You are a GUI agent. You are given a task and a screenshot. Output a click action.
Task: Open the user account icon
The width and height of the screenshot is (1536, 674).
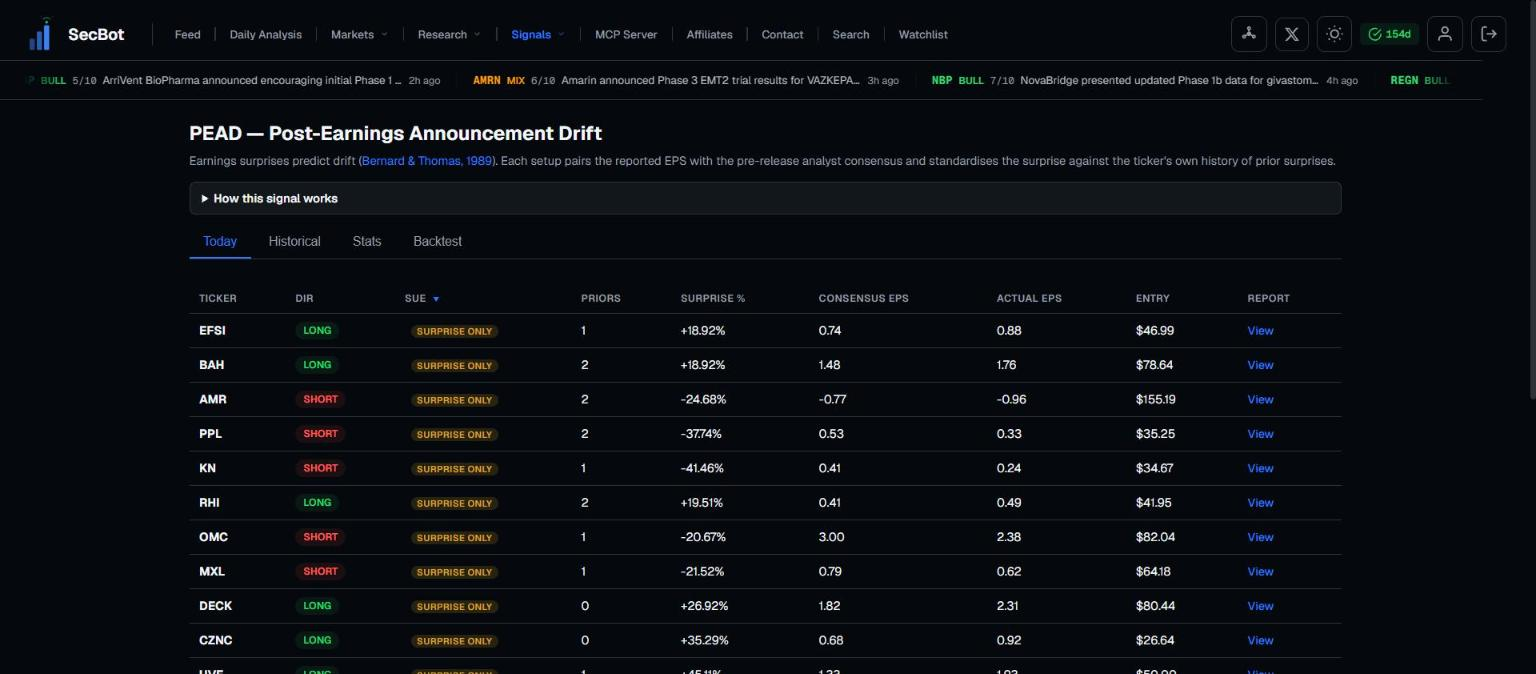click(x=1445, y=34)
